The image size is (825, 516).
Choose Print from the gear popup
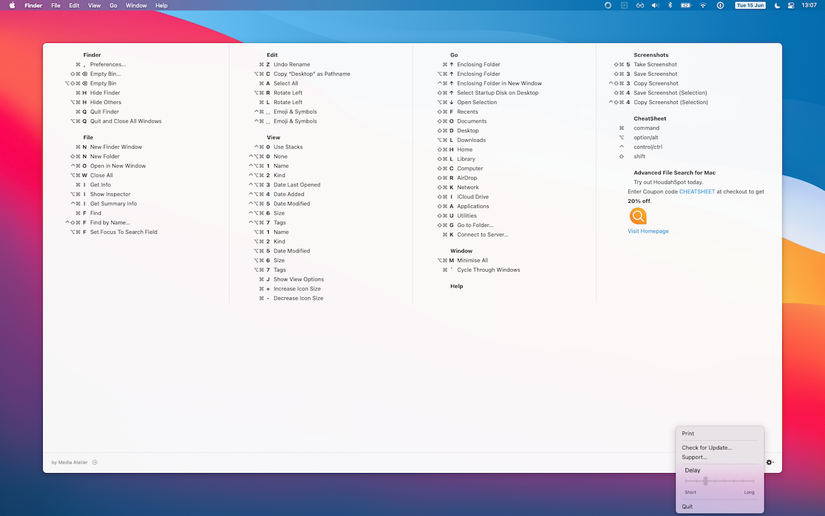[688, 434]
